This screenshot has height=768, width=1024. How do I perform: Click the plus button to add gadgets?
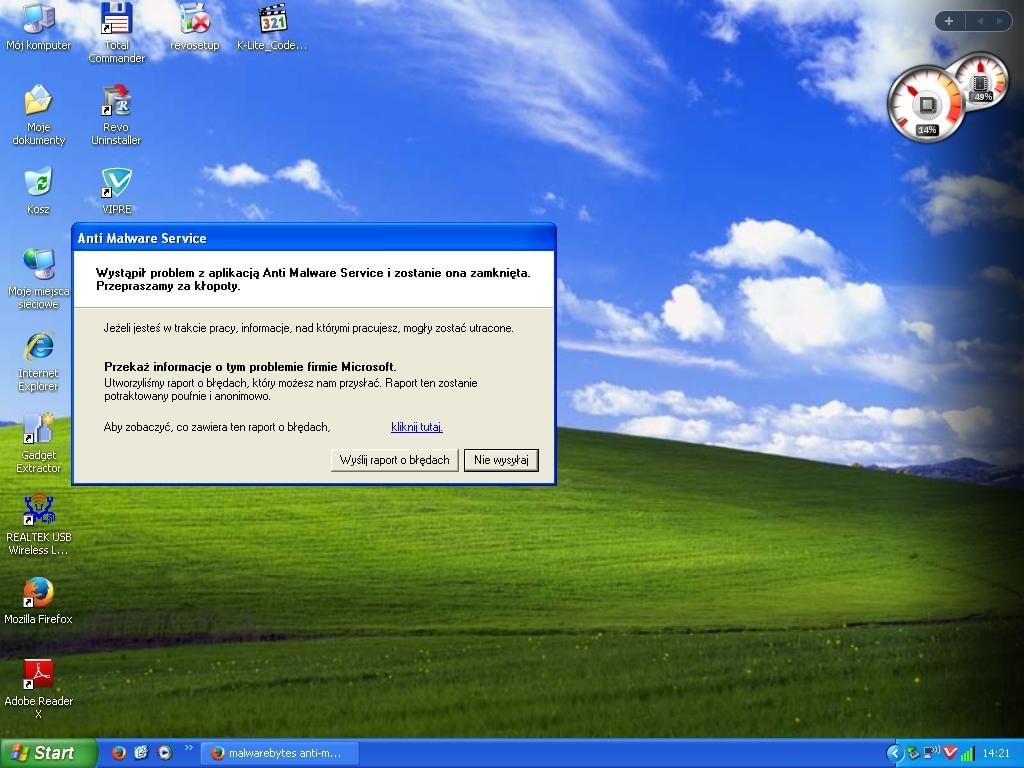[949, 21]
